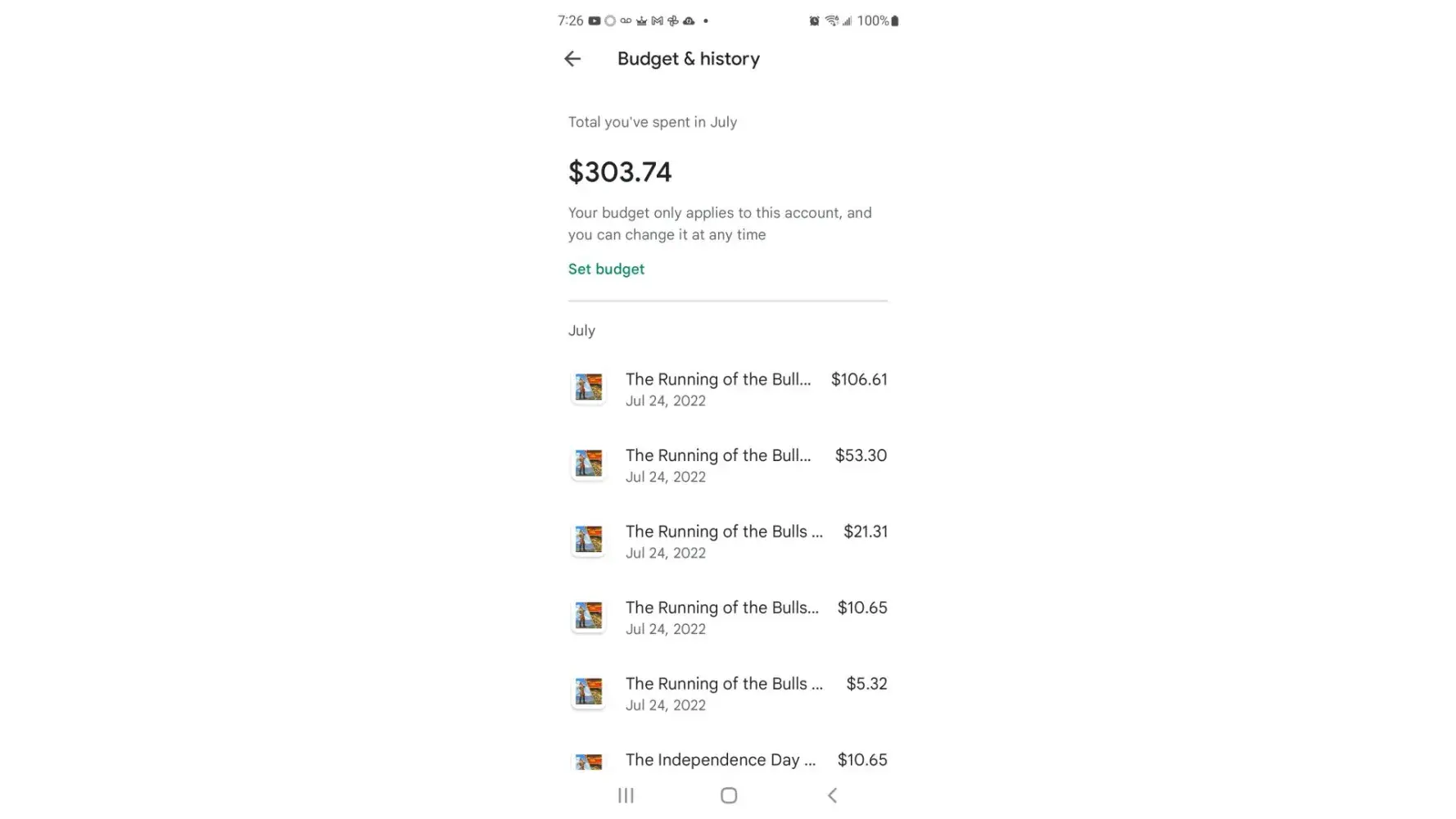Click the $303.74 total spent amount

(620, 172)
